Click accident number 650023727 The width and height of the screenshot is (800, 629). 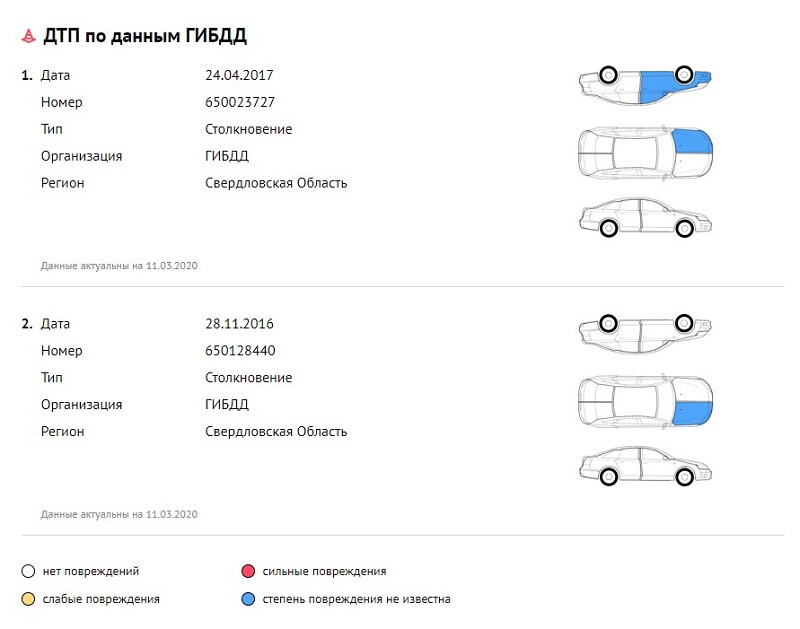[240, 102]
